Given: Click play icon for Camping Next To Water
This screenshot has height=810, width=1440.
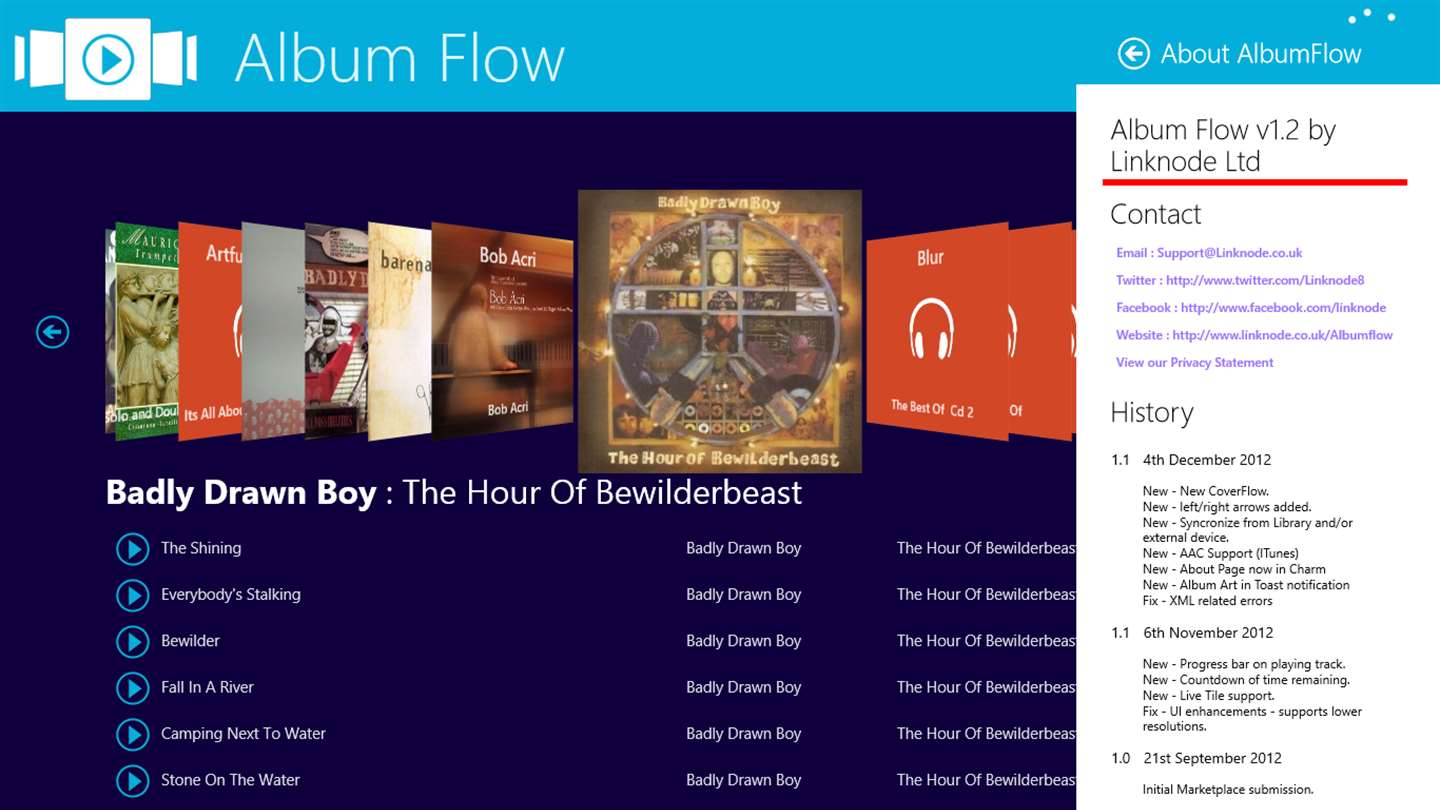Looking at the screenshot, I should pyautogui.click(x=132, y=734).
